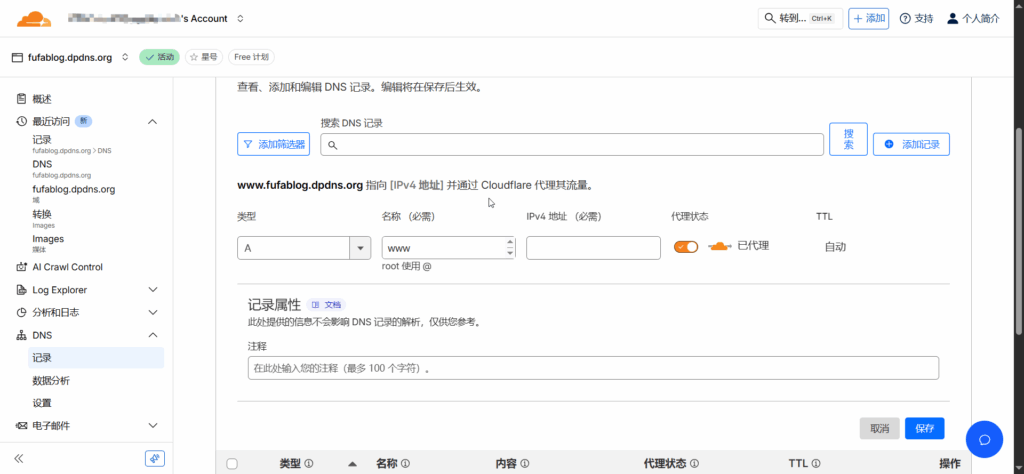
Task: Toggle the proxy status switch
Action: tap(686, 246)
